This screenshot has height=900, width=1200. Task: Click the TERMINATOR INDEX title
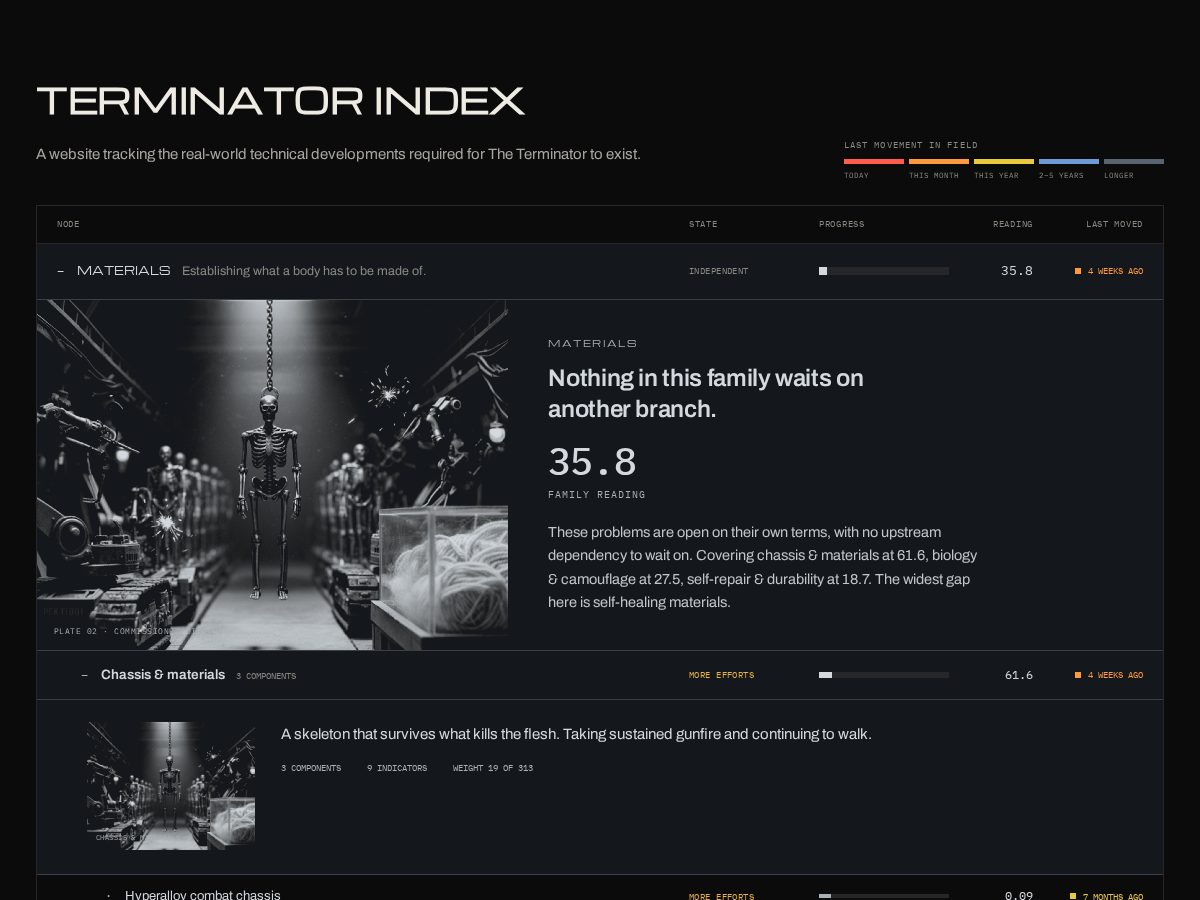click(281, 101)
